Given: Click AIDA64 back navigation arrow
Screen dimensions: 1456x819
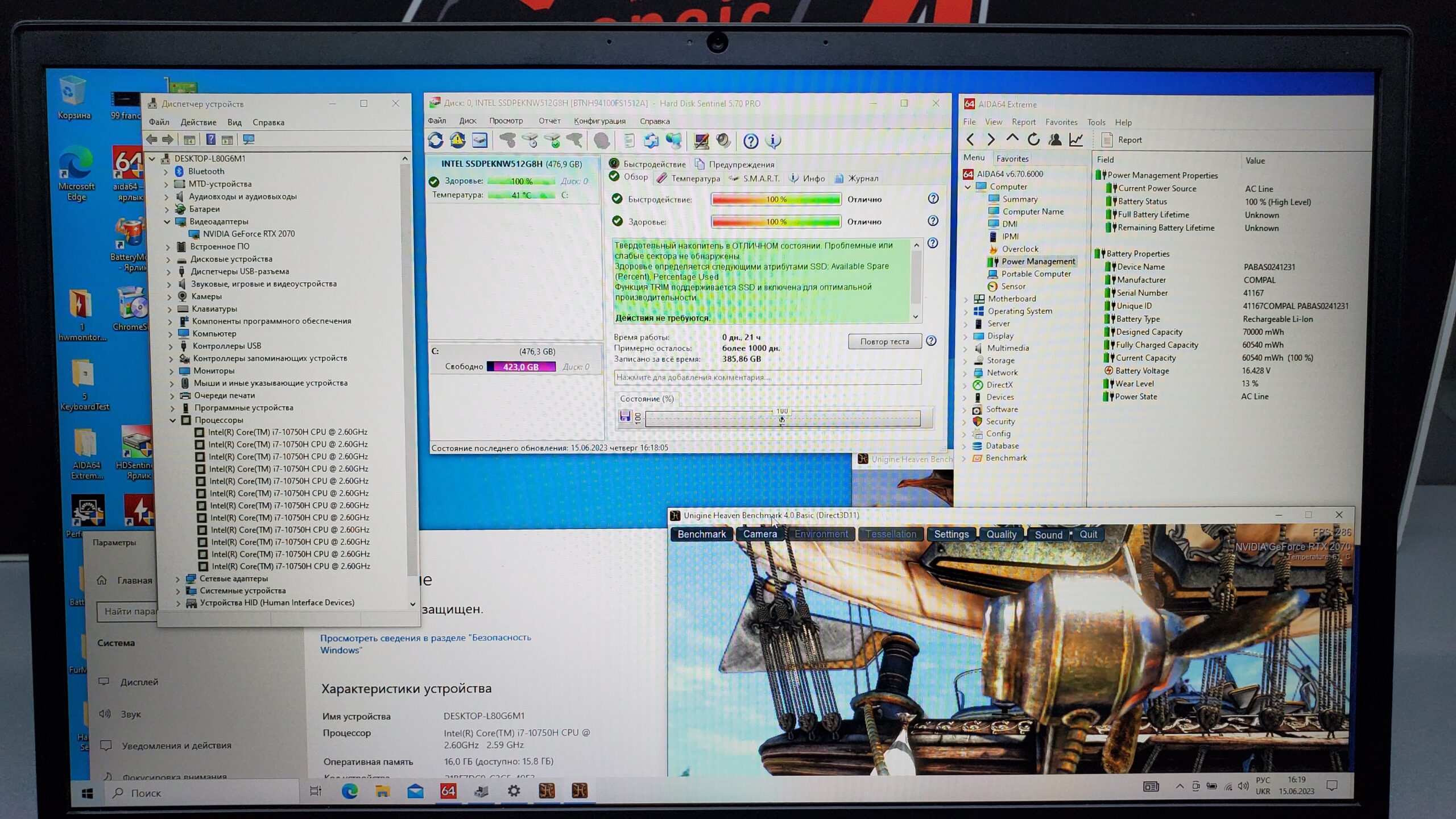Looking at the screenshot, I should tap(971, 139).
